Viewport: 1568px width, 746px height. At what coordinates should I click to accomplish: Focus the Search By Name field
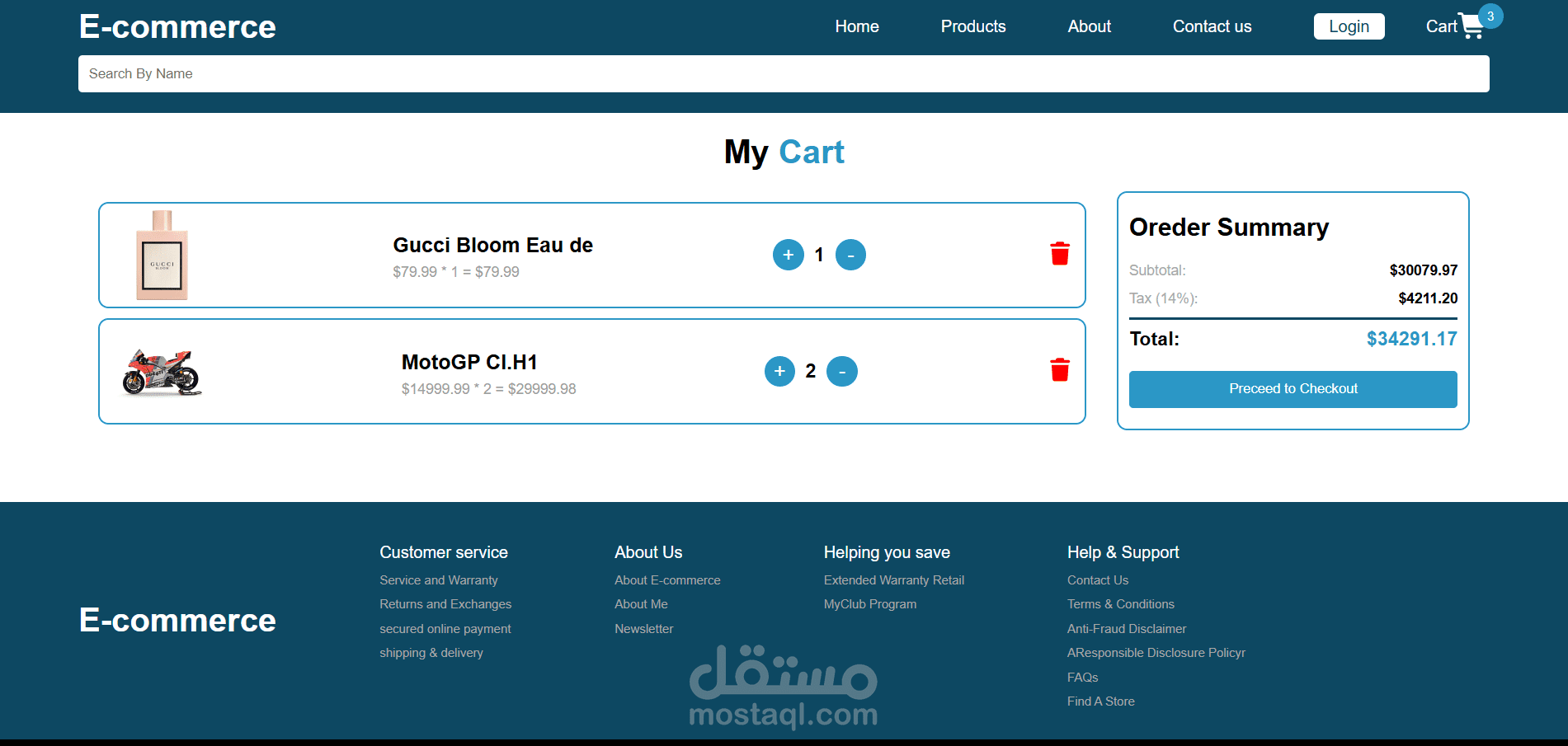[x=784, y=73]
